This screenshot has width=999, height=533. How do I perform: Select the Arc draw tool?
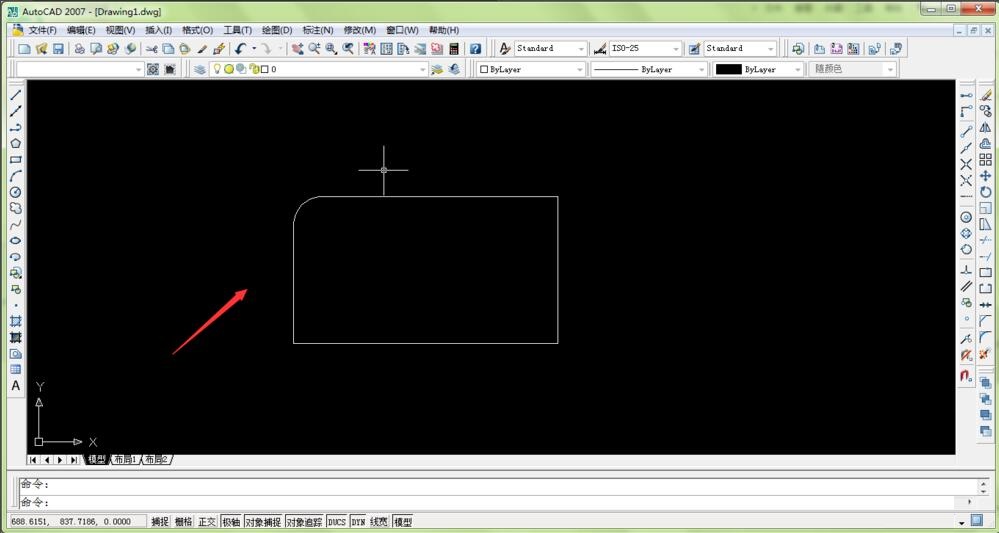coord(16,176)
